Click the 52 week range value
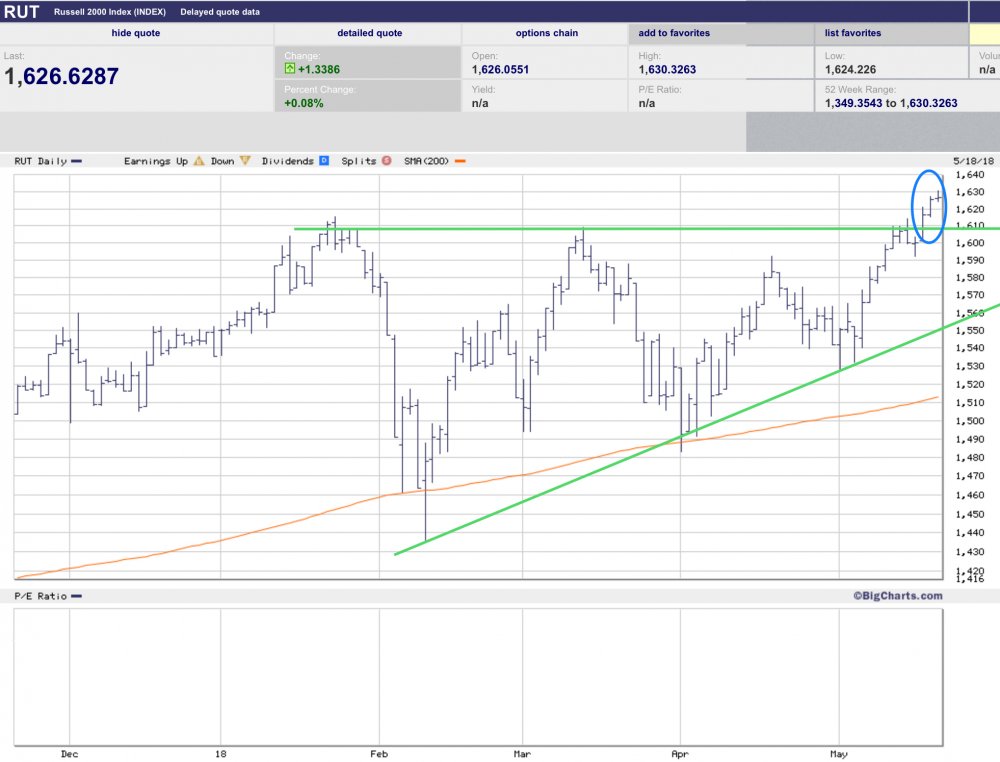The image size is (1000, 762). point(891,103)
